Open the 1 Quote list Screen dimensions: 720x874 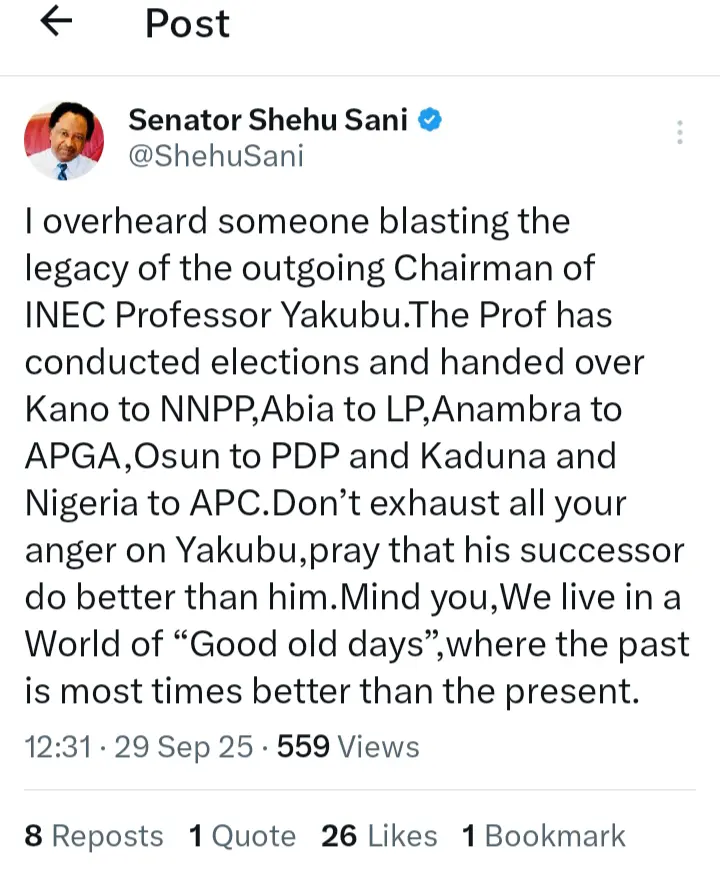click(243, 836)
